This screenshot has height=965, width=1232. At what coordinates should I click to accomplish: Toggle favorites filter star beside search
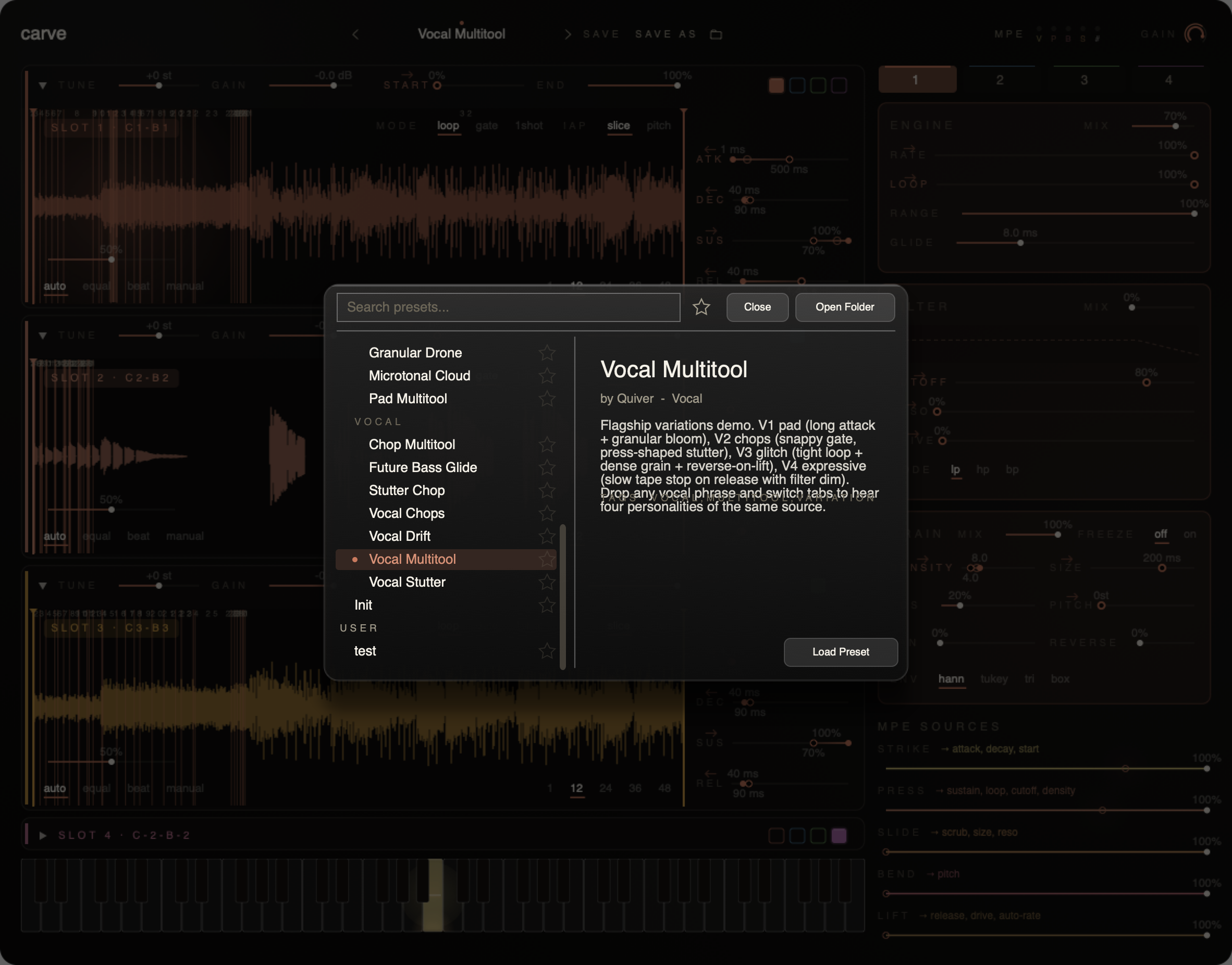pyautogui.click(x=701, y=307)
